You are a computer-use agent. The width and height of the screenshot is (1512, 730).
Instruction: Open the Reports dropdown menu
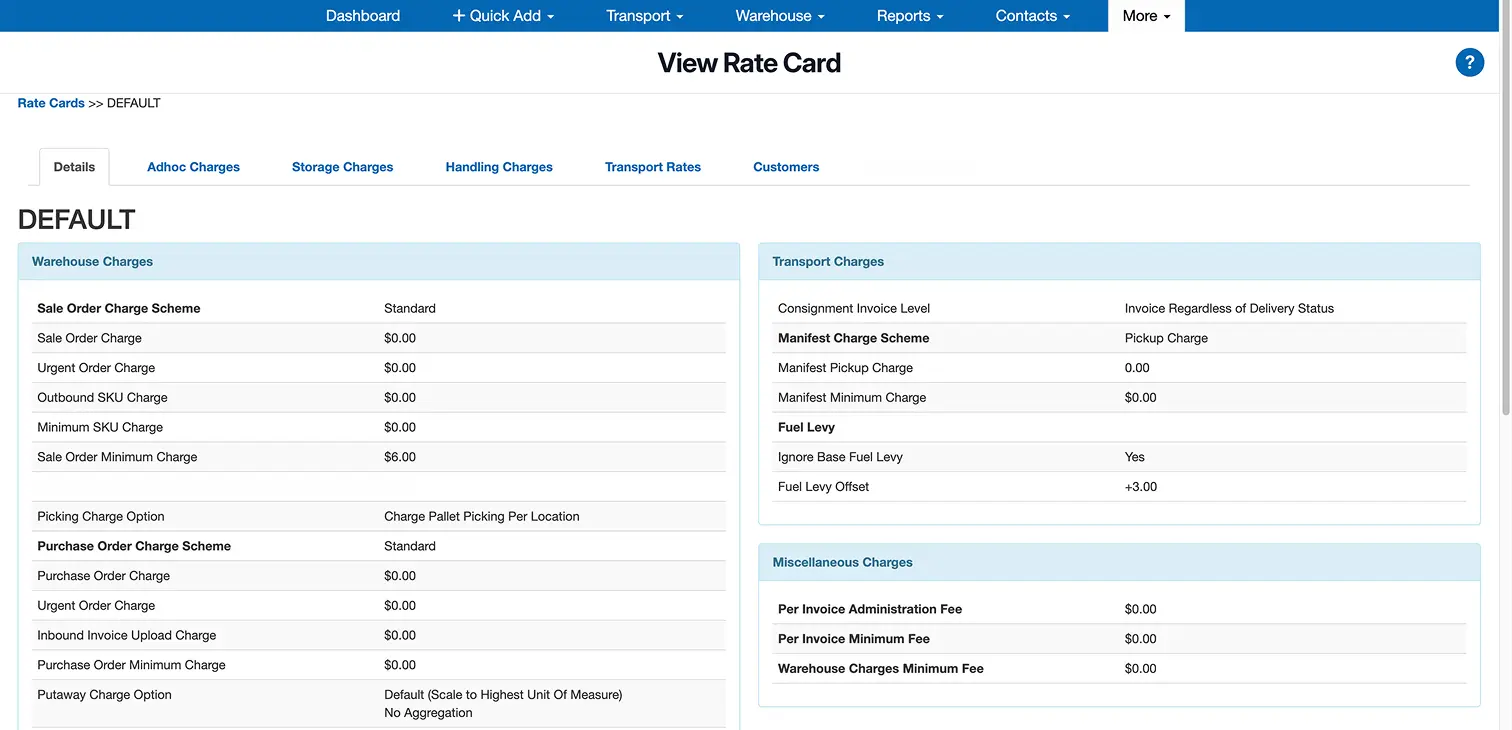coord(910,16)
